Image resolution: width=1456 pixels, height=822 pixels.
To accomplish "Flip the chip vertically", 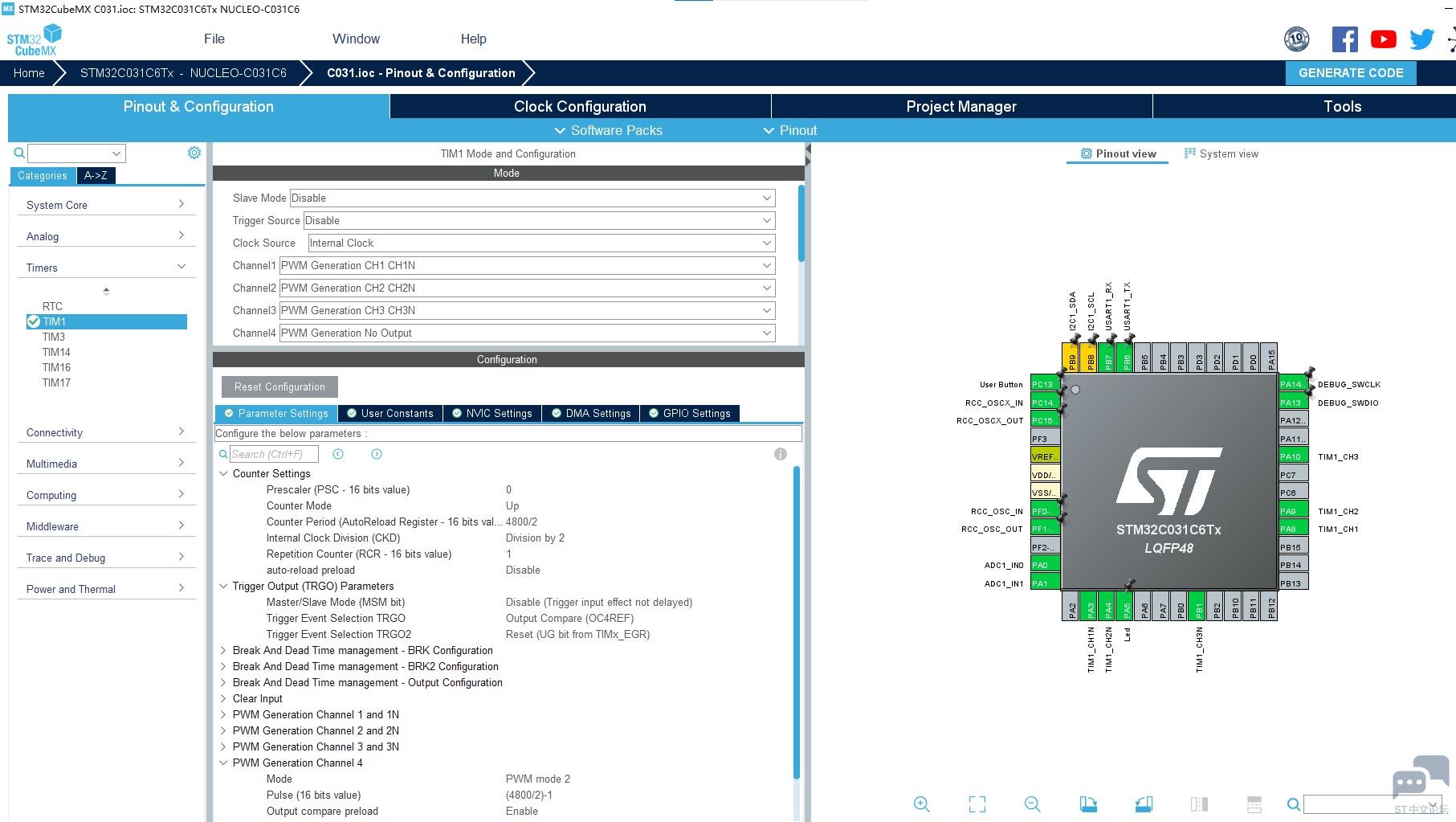I will coord(1254,804).
